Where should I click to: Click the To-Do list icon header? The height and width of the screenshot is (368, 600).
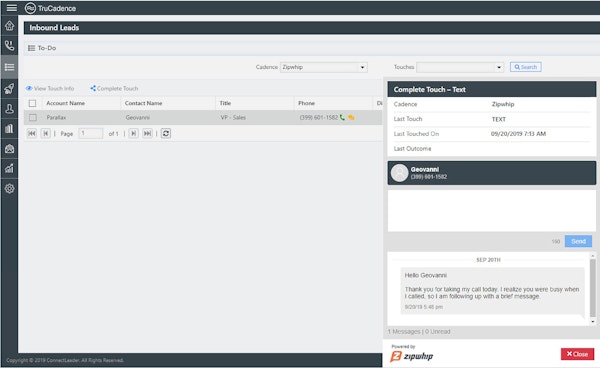31,48
